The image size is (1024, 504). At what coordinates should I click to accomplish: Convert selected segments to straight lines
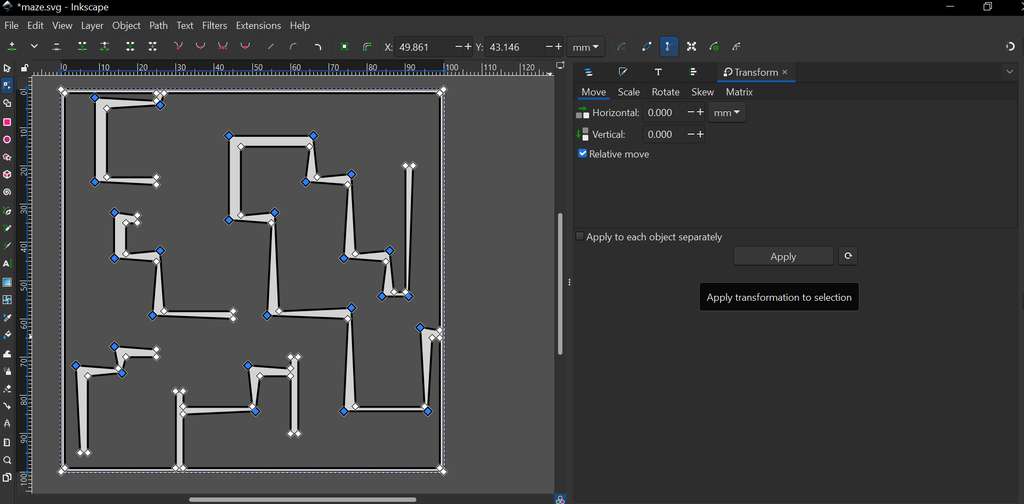pos(270,46)
